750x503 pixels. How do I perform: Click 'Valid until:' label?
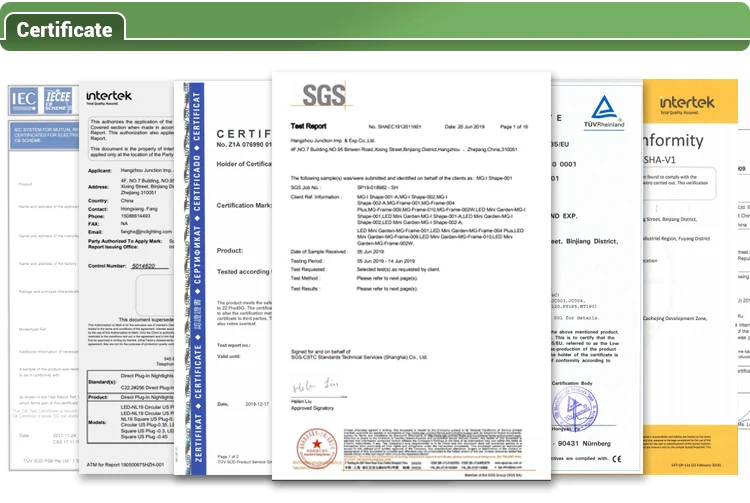point(229,356)
